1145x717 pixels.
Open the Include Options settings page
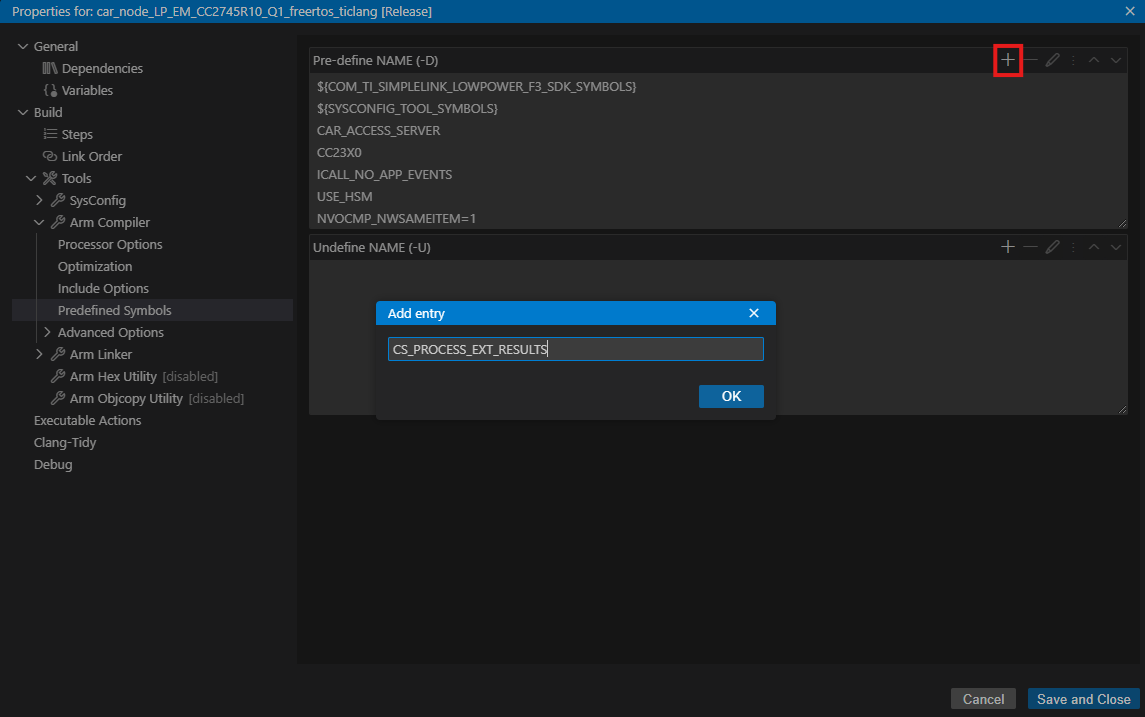102,288
